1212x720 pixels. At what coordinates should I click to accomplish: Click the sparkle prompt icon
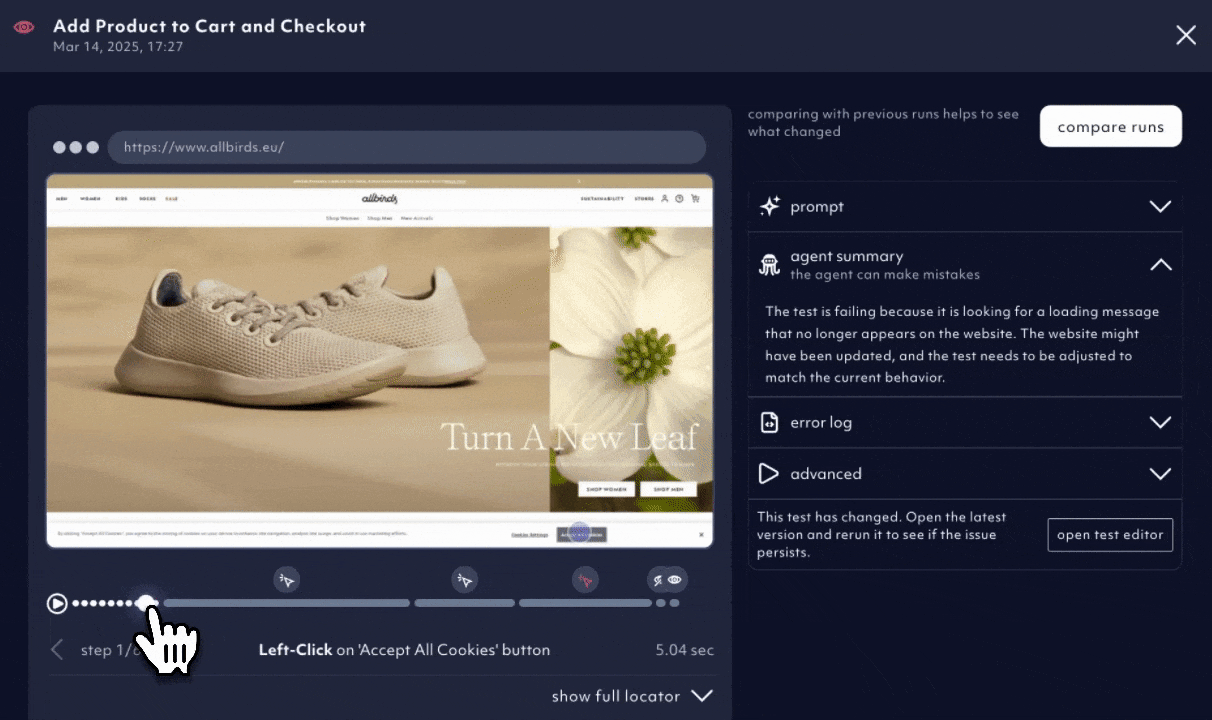[769, 206]
